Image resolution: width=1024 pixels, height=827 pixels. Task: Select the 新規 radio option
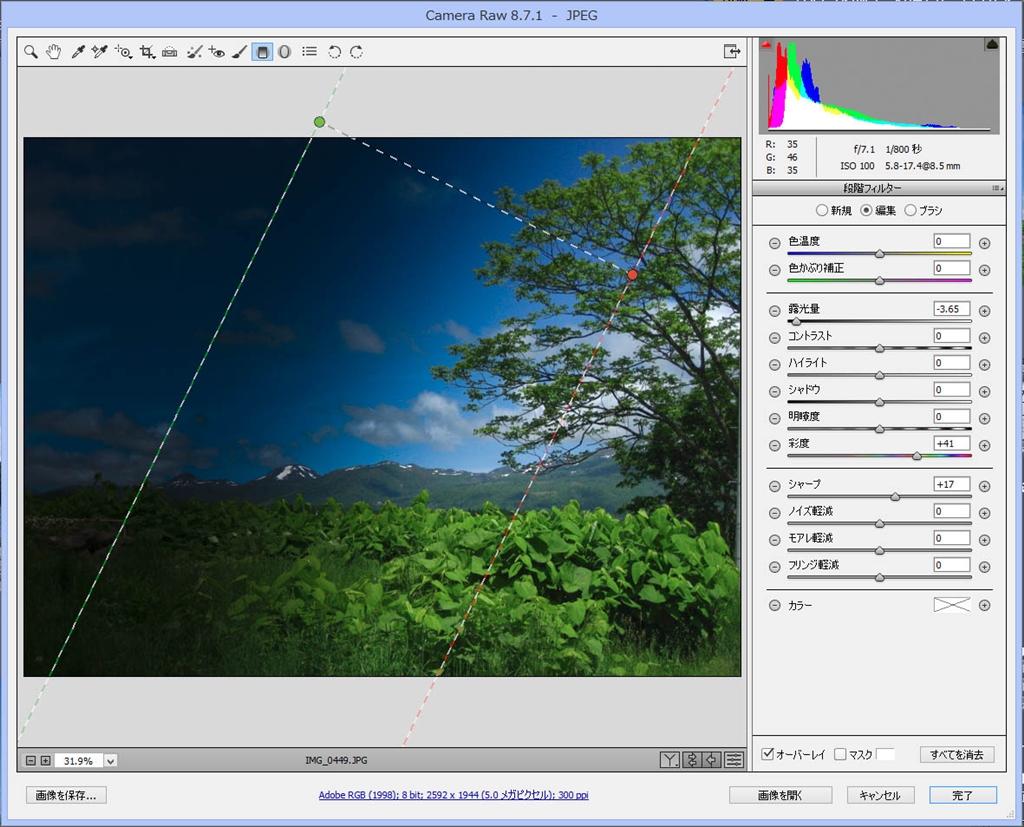click(x=822, y=210)
